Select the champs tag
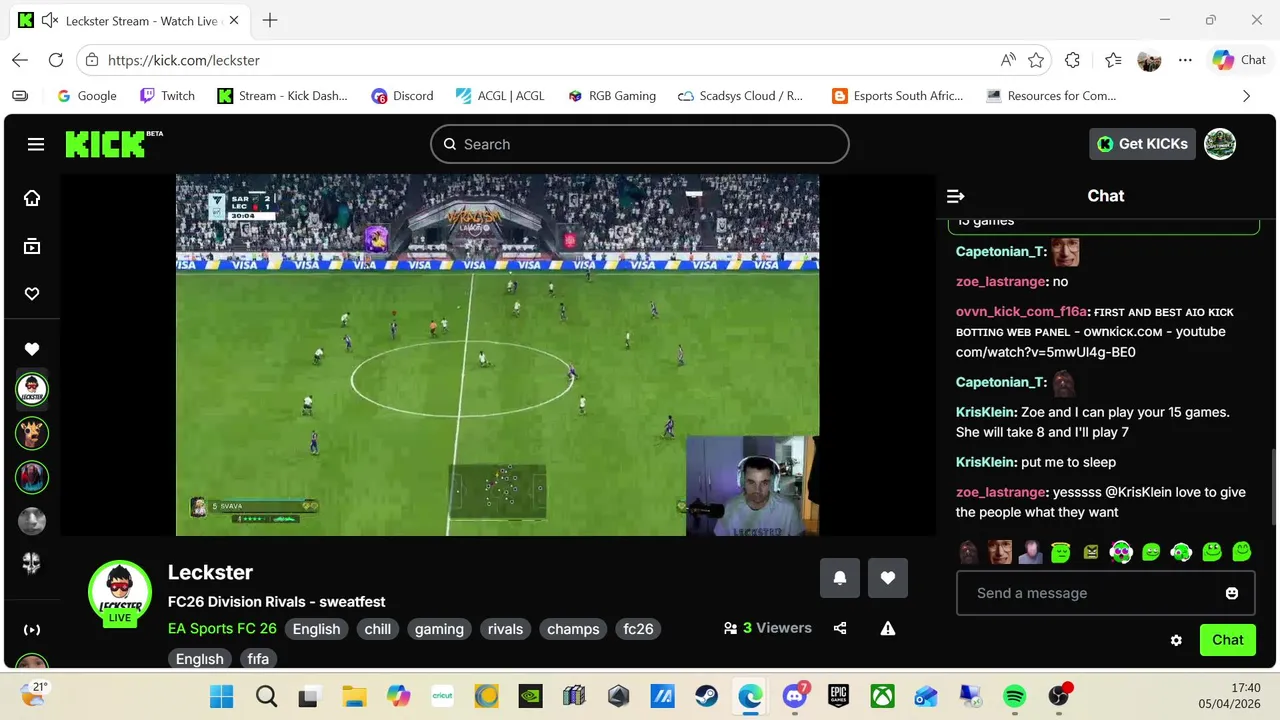The height and width of the screenshot is (720, 1280). pos(573,629)
